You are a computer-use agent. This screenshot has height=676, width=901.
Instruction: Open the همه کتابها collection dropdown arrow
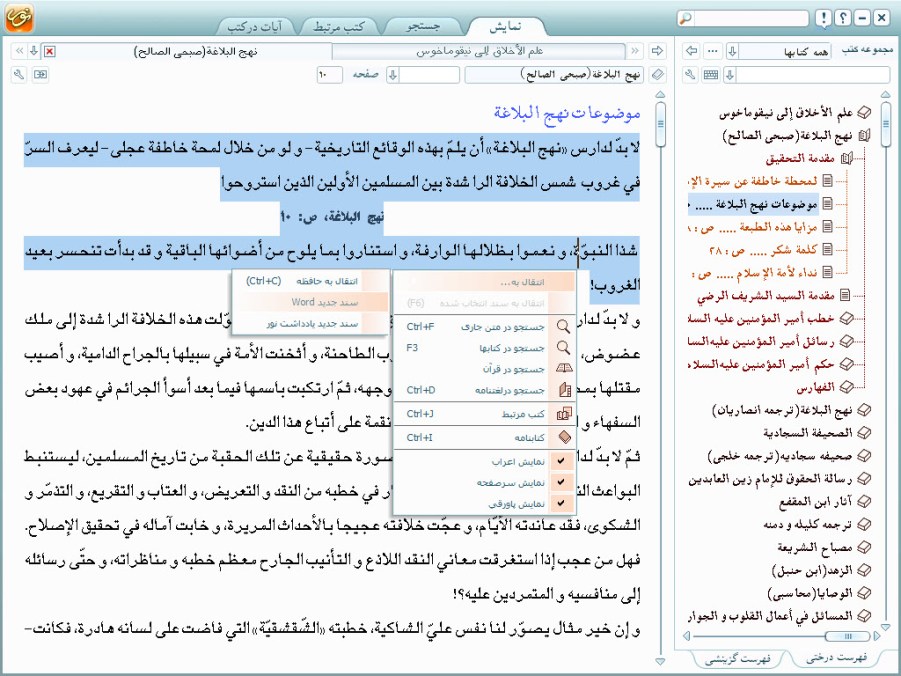[x=732, y=51]
